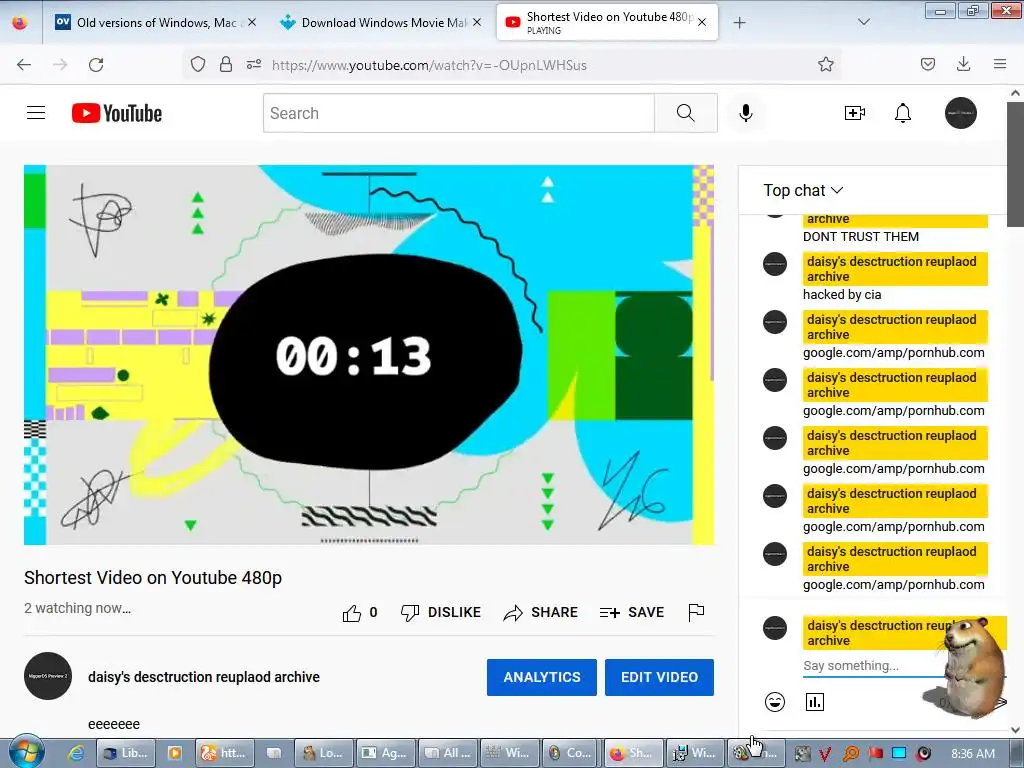Click the channel avatar below the video
The height and width of the screenshot is (768, 1024).
pyautogui.click(x=48, y=676)
